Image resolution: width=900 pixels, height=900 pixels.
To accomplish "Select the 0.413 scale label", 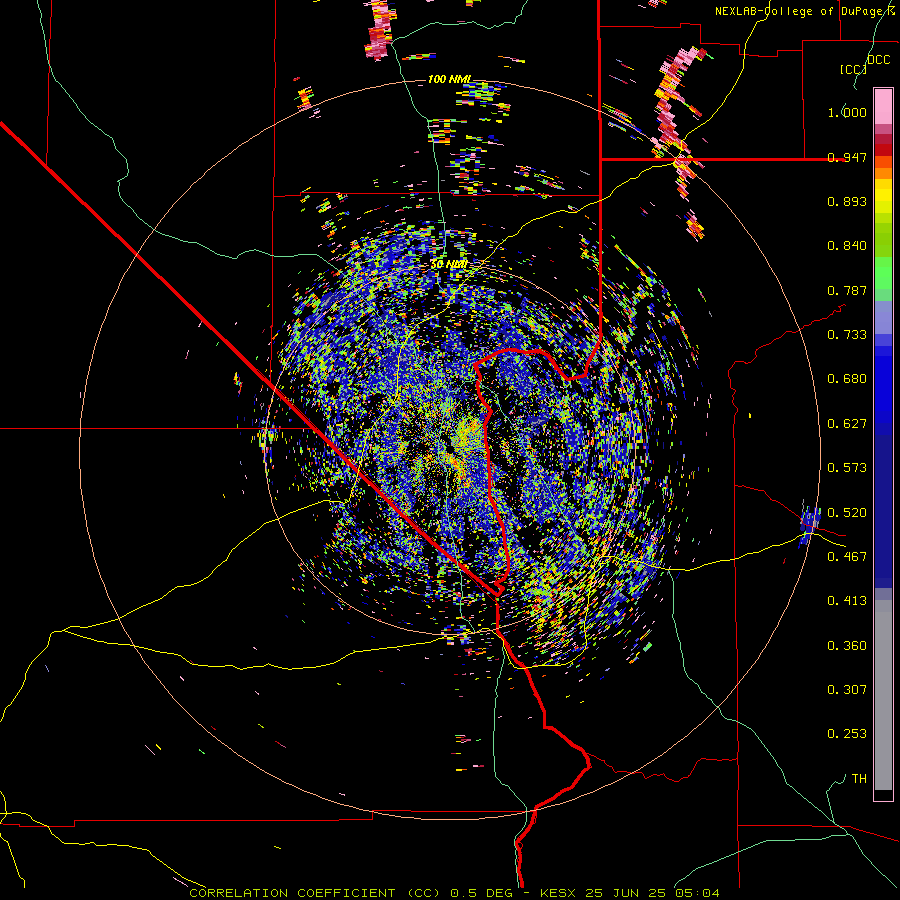I will coord(847,601).
